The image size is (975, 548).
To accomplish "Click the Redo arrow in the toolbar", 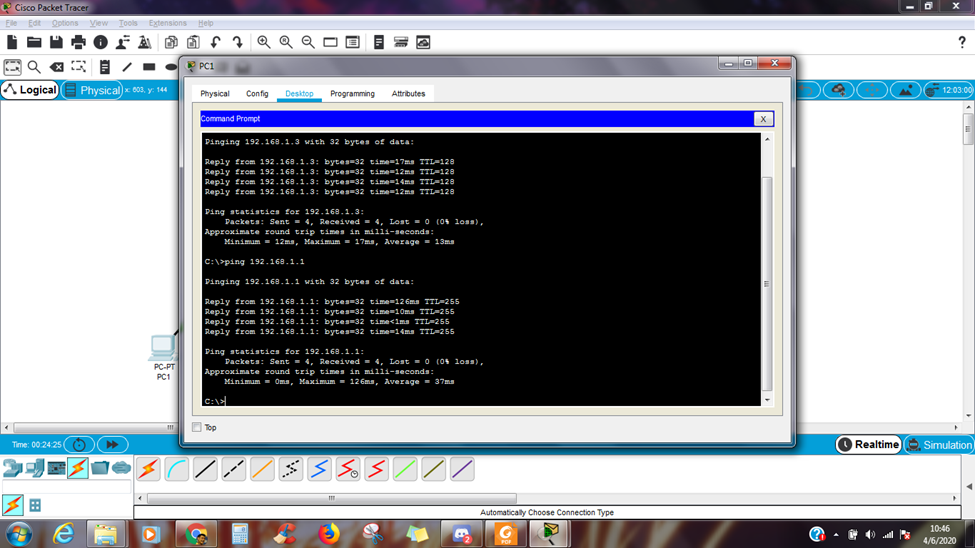I will (x=238, y=42).
